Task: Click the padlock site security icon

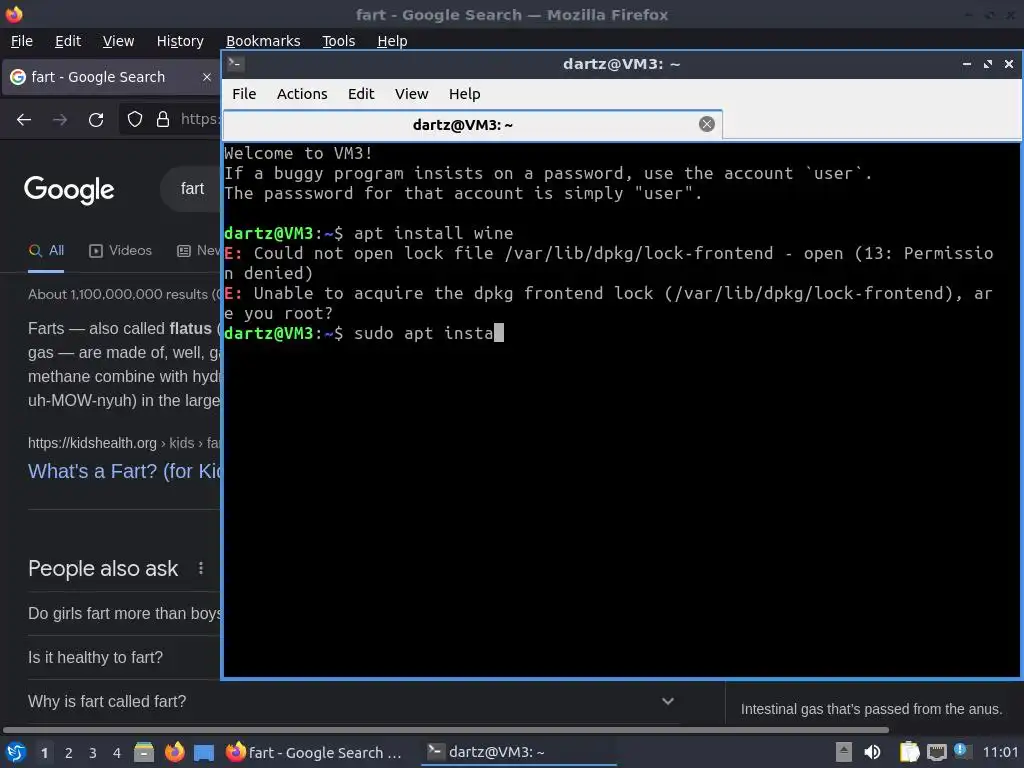Action: tap(163, 119)
